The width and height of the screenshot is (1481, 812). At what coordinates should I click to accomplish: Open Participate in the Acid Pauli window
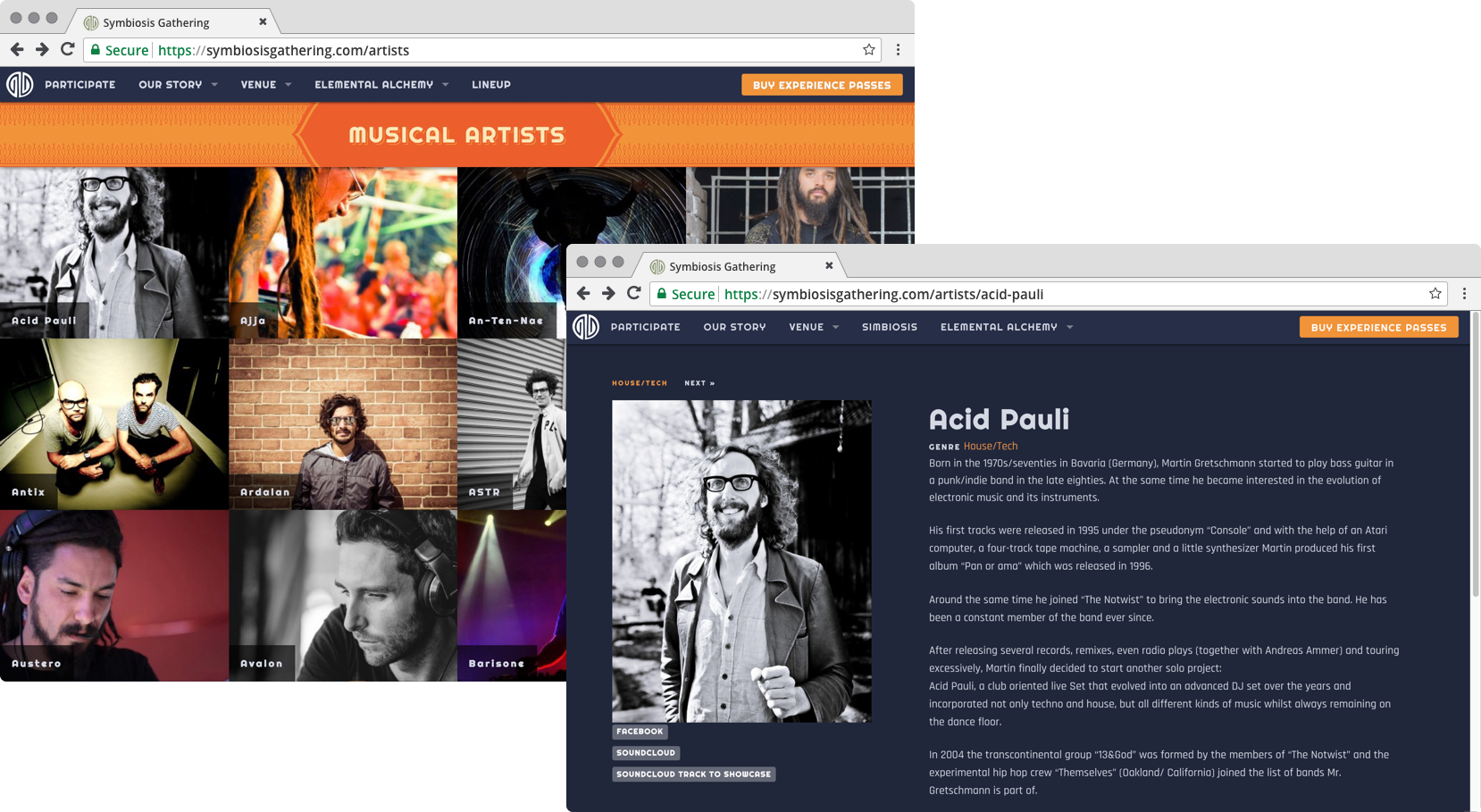[646, 327]
